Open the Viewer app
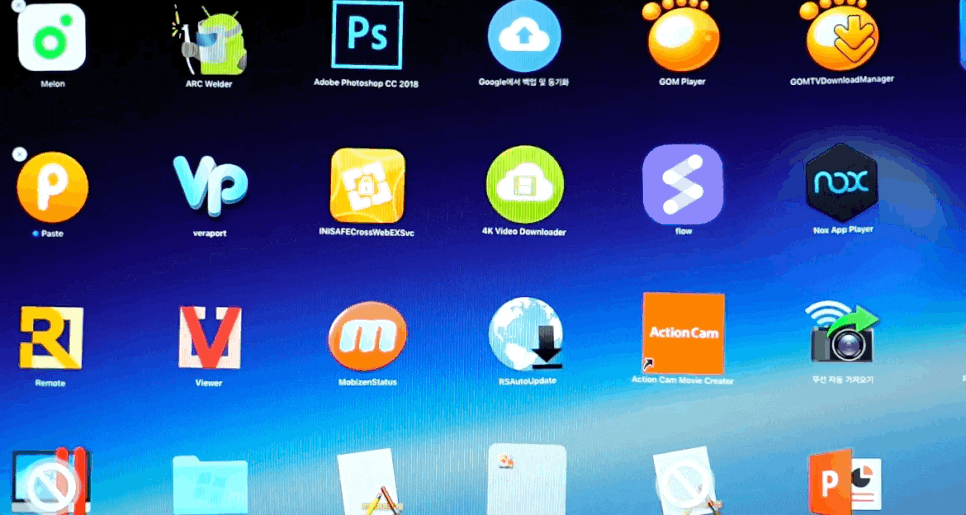Screen dimensions: 966x515 [x=210, y=338]
